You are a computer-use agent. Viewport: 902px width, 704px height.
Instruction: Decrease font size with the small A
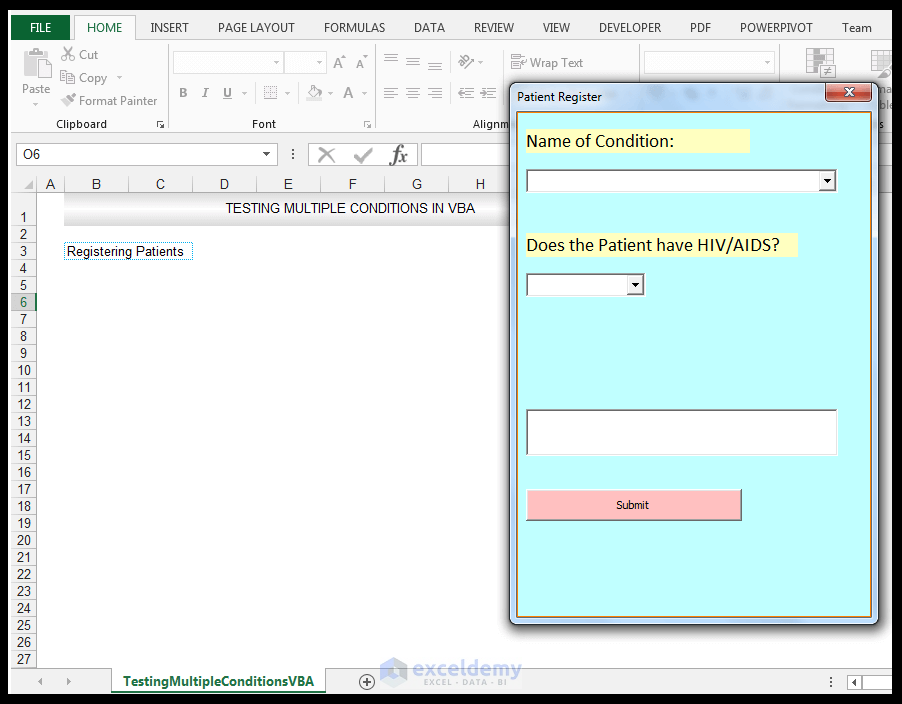click(x=361, y=62)
